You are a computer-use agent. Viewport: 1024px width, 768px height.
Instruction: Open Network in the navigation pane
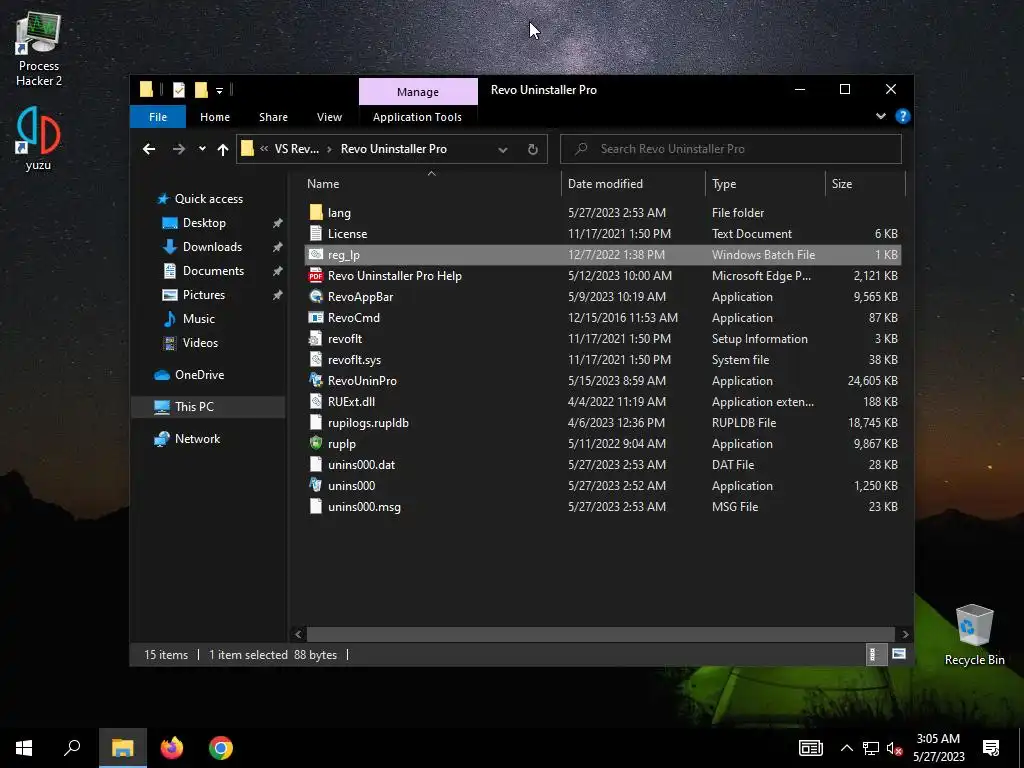coord(197,439)
